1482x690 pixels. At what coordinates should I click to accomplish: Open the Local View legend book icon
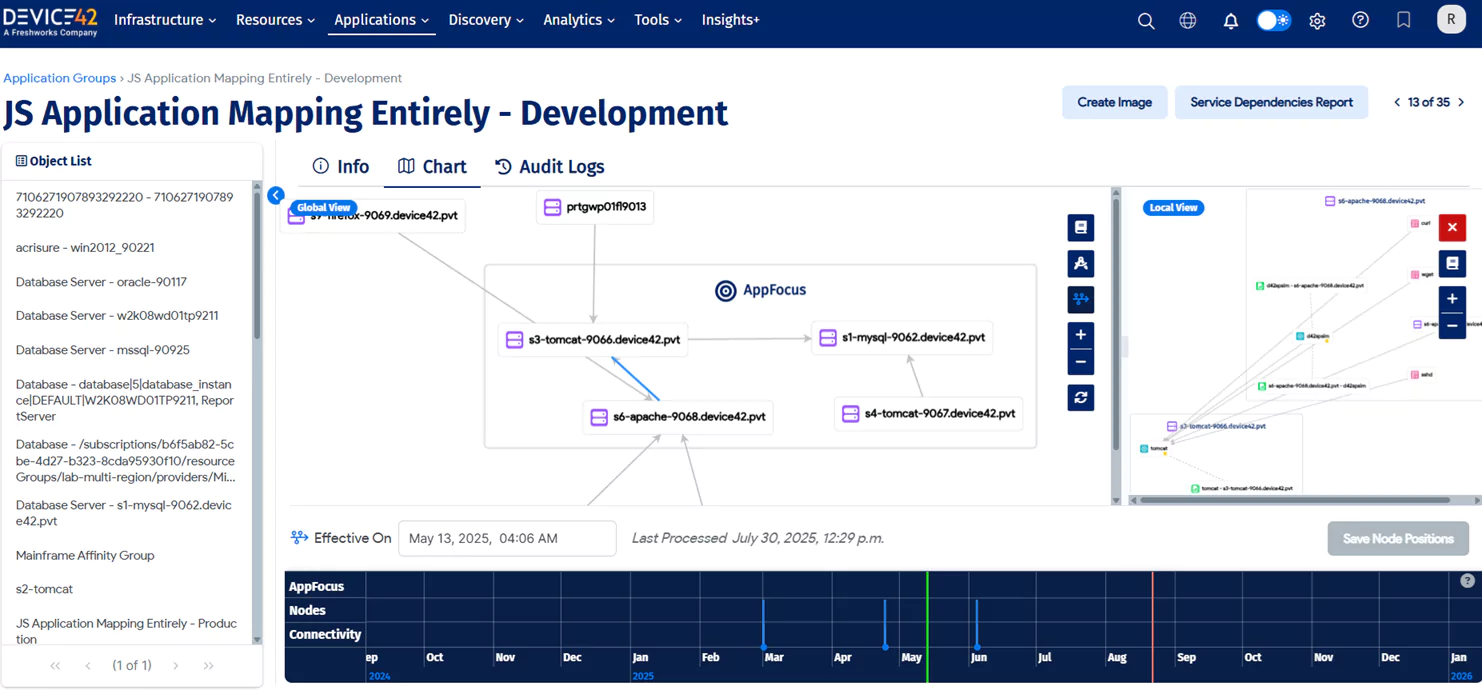coord(1452,264)
